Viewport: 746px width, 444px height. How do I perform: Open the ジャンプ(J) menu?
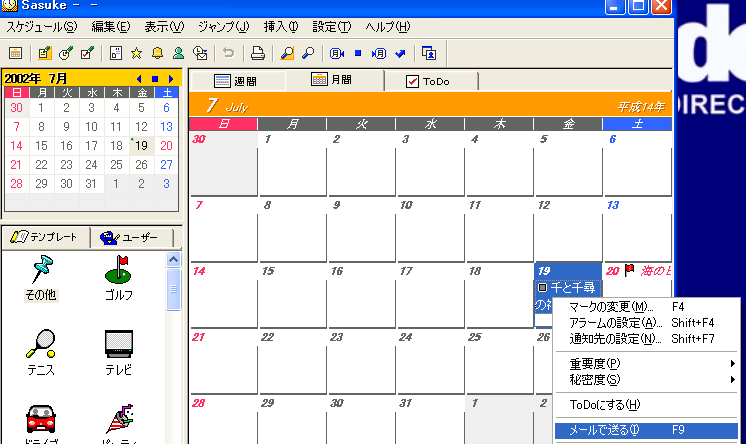pyautogui.click(x=224, y=27)
